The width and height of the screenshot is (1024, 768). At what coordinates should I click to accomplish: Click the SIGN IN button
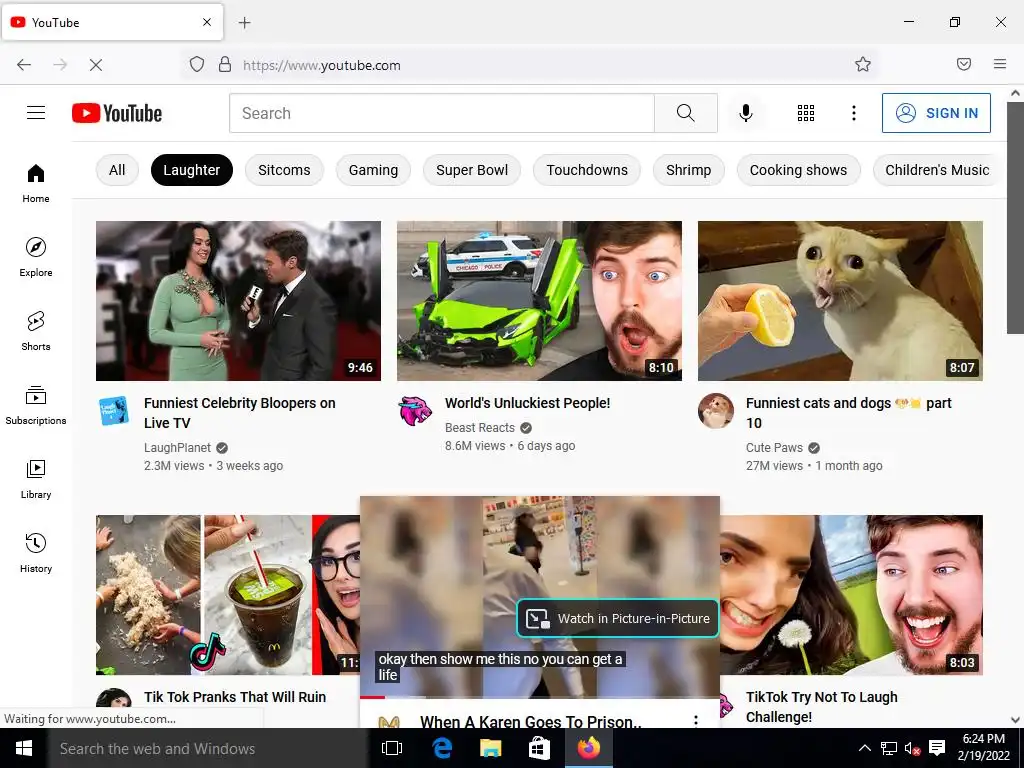click(936, 113)
